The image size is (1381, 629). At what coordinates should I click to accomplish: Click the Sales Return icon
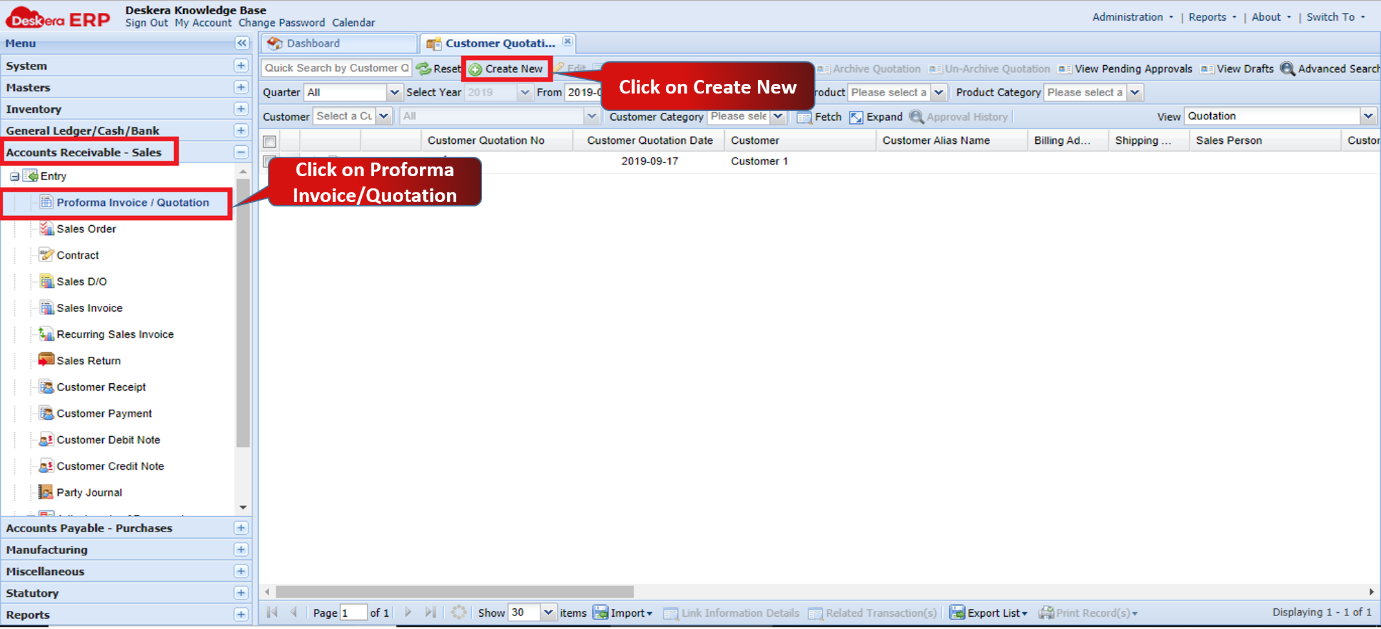coord(46,361)
